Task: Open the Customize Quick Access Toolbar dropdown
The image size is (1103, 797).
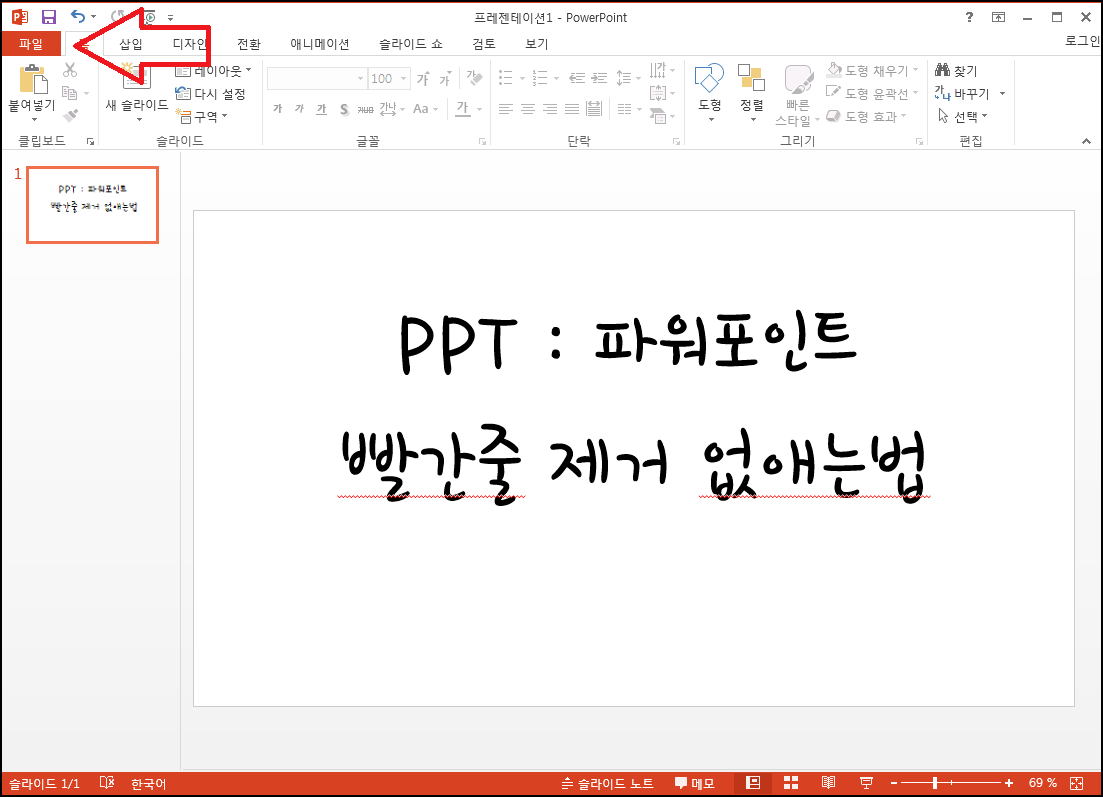Action: [170, 18]
